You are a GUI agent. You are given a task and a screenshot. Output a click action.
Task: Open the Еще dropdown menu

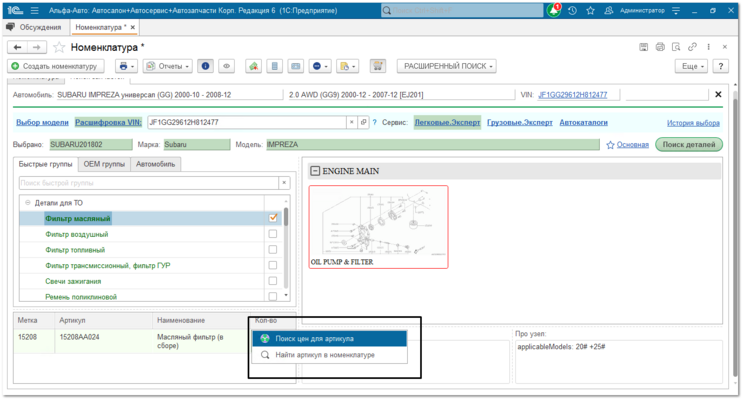(x=691, y=66)
